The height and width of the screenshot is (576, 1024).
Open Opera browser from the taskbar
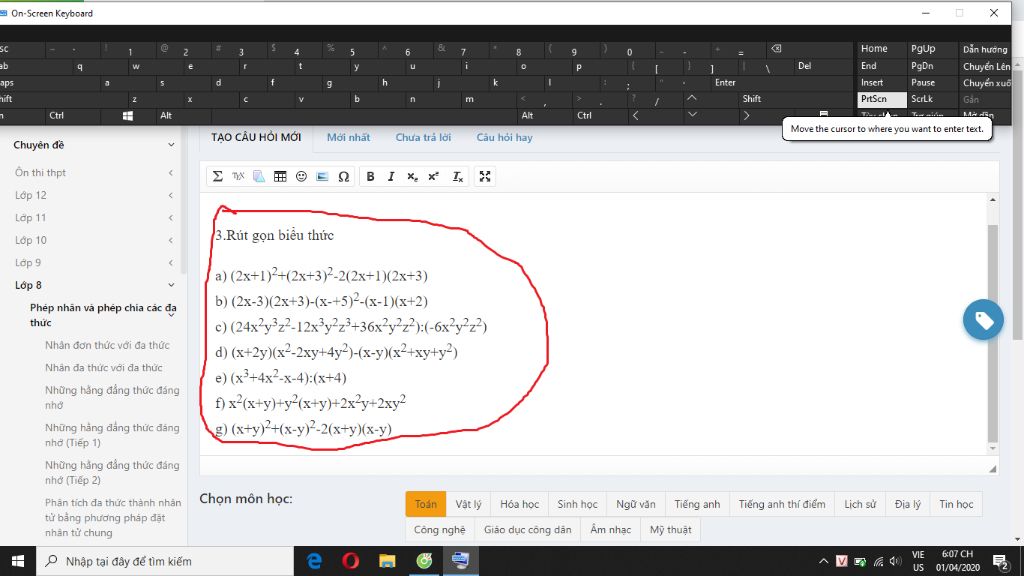coord(351,561)
